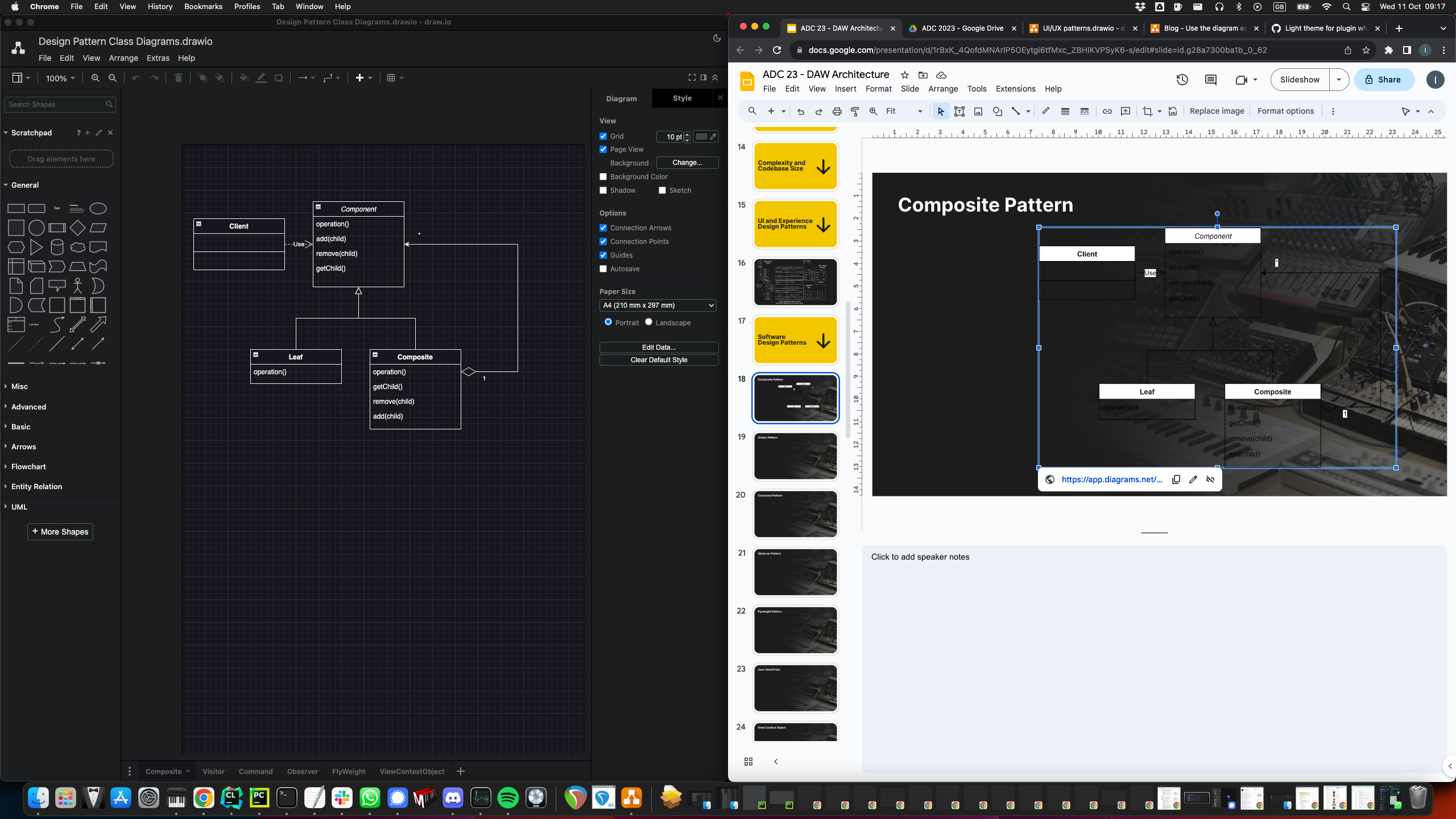Viewport: 1456px width, 819px height.
Task: Select the Observer Pattern slide thumbnail
Action: (795, 572)
